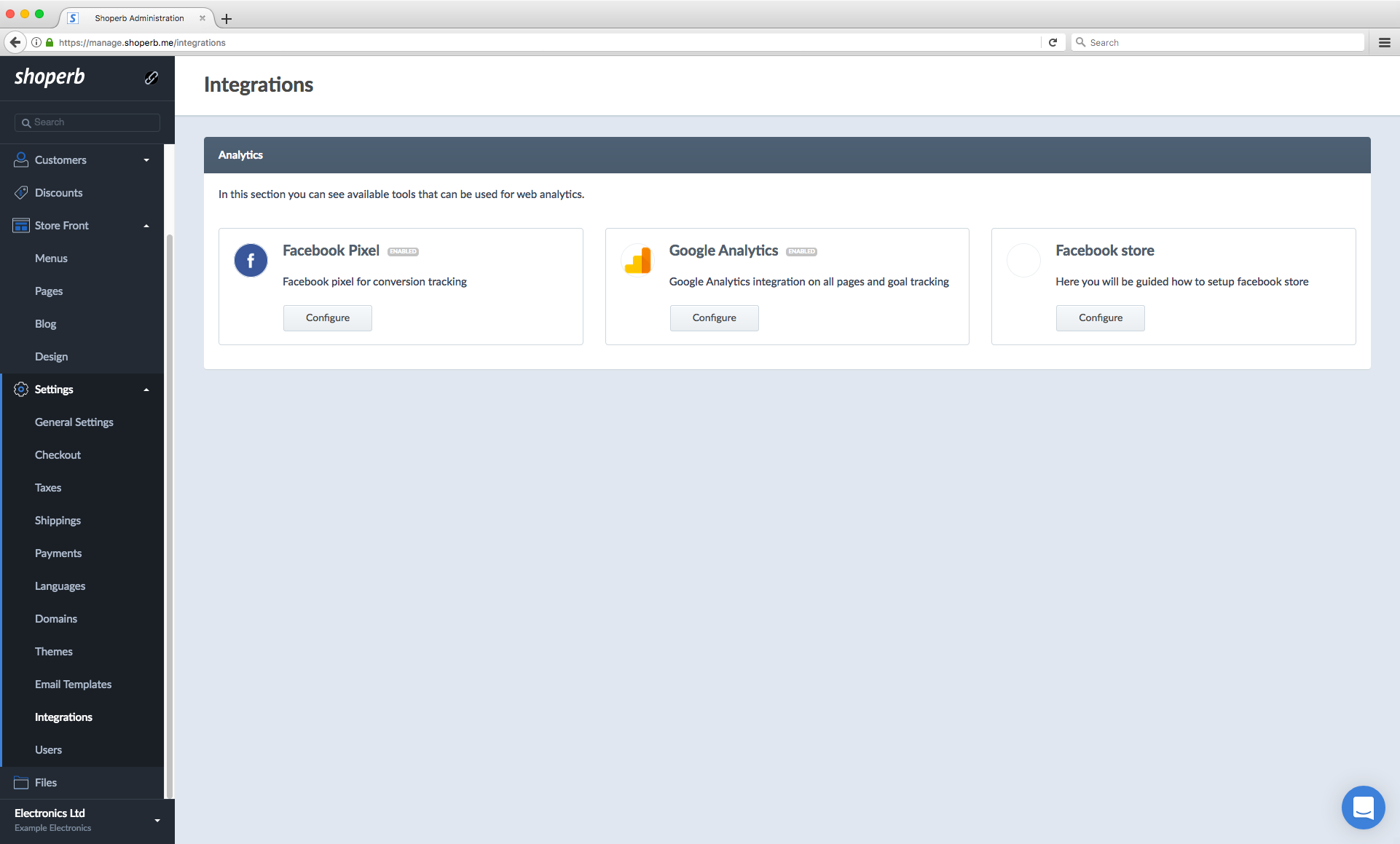Click the ENABLED badge on Google Analytics
This screenshot has height=844, width=1400.
click(801, 251)
